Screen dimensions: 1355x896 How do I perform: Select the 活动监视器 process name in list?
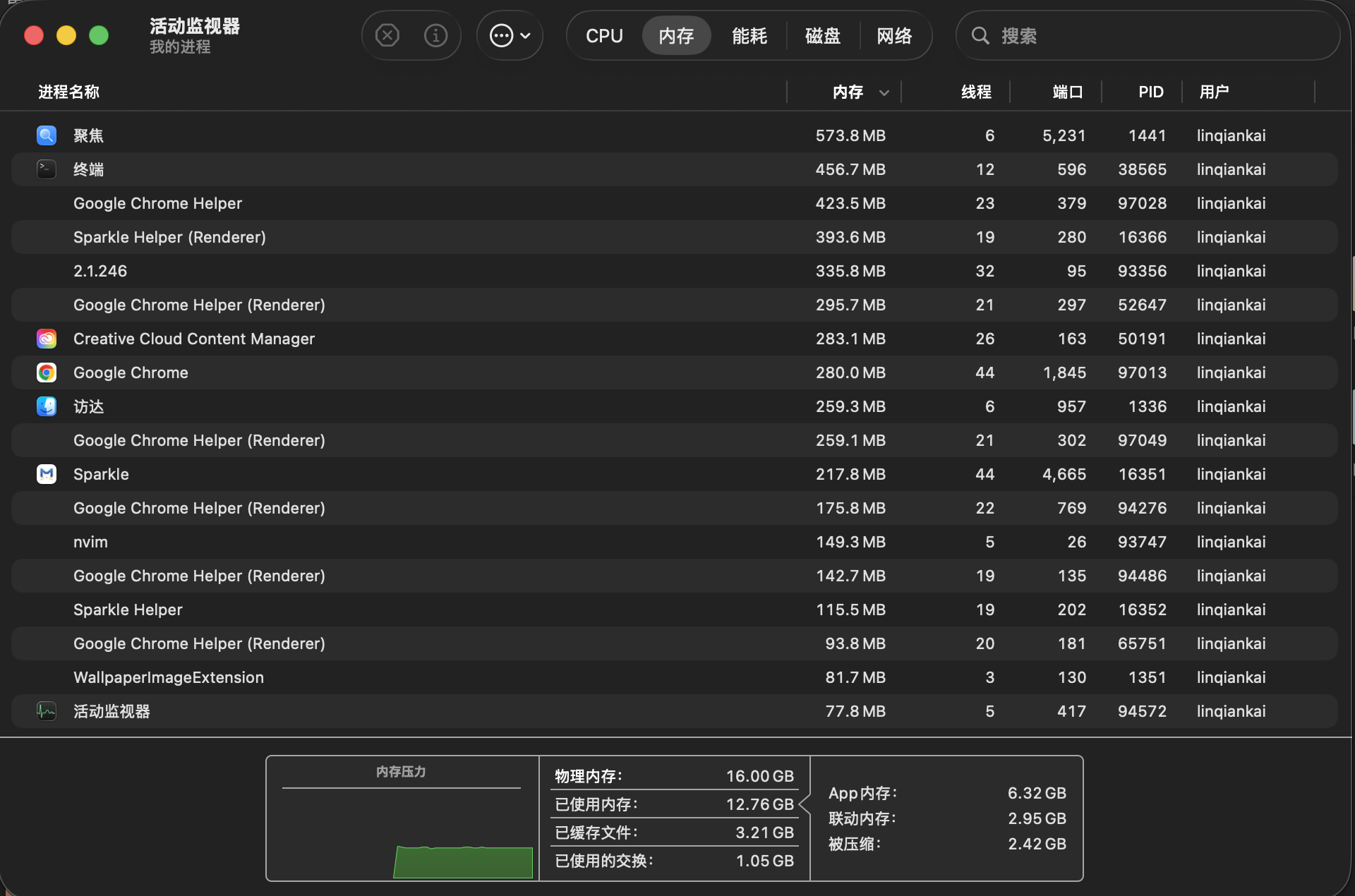click(112, 711)
